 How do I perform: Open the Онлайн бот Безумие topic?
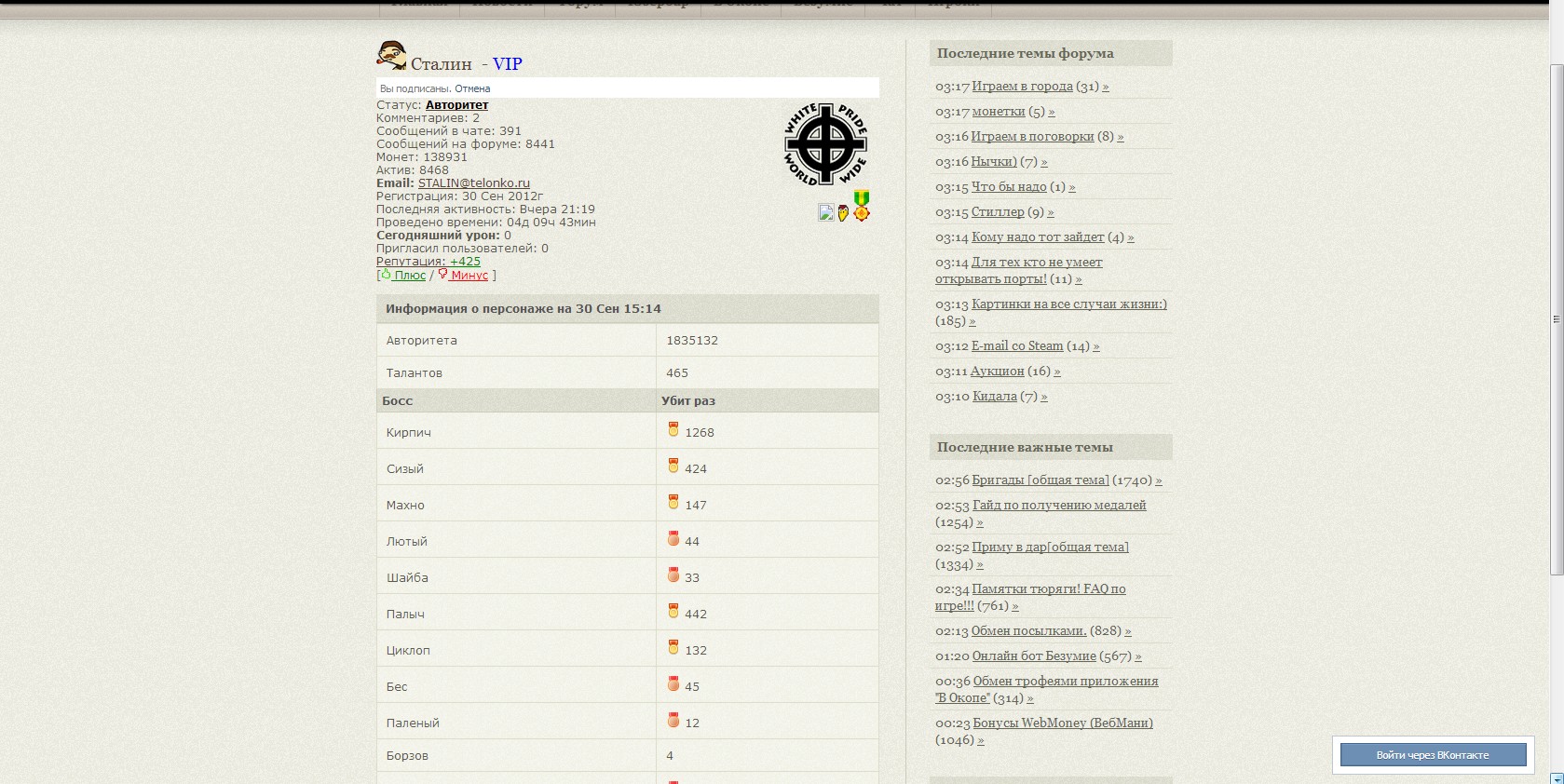1034,656
